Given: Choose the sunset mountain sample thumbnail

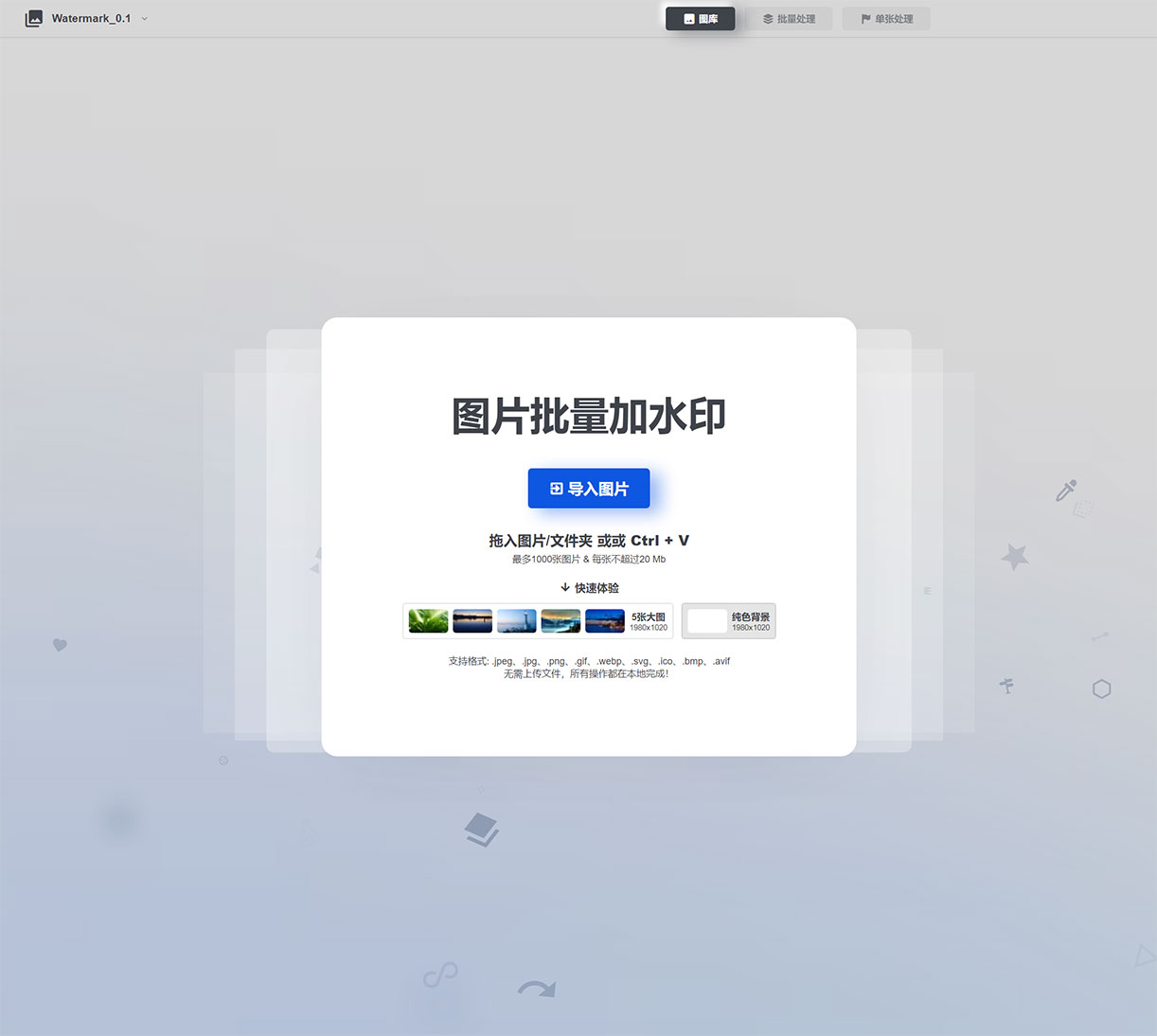Looking at the screenshot, I should click(x=561, y=621).
